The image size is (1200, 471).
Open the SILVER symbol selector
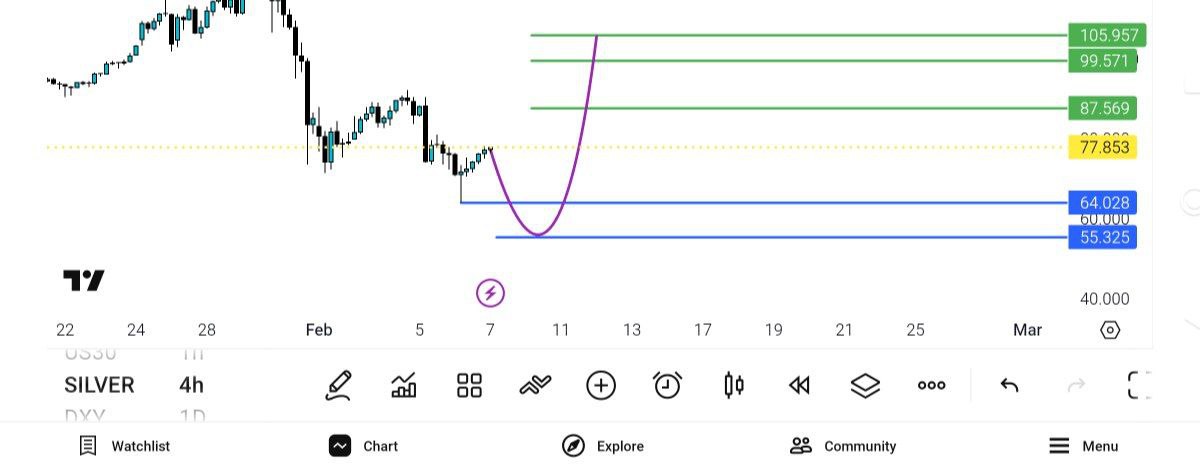99,385
